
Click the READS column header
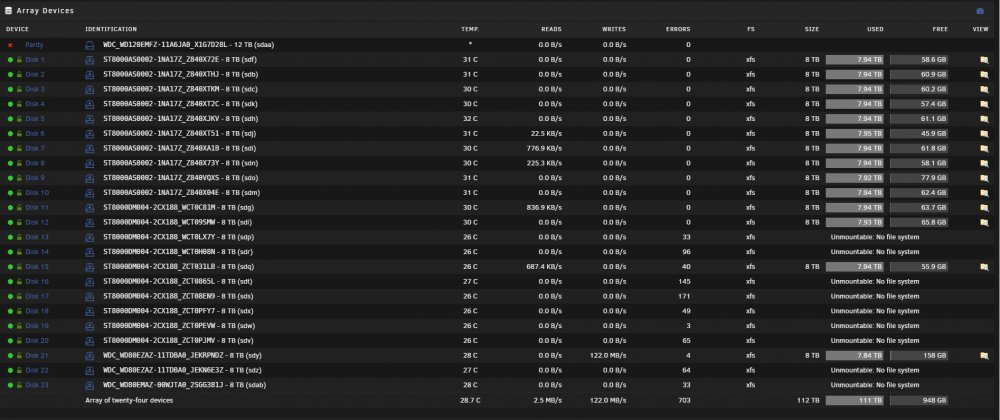tap(552, 29)
